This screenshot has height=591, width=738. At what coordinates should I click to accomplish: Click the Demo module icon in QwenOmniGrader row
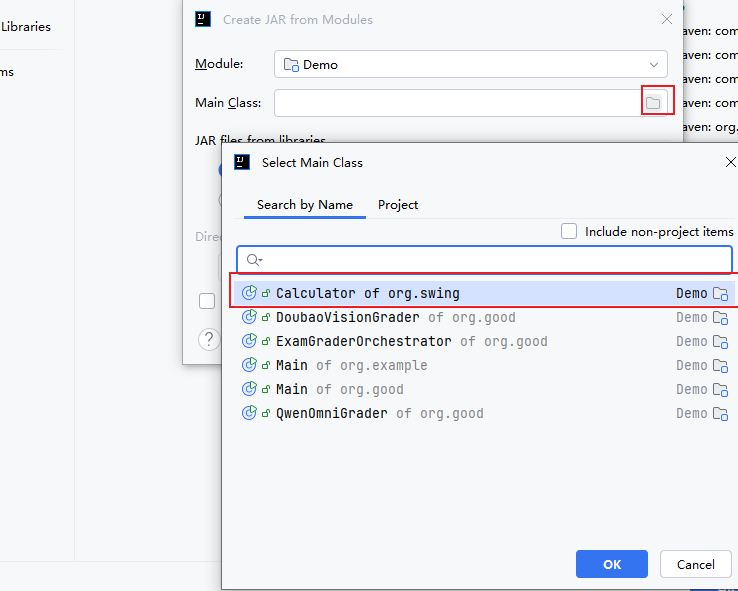point(720,414)
